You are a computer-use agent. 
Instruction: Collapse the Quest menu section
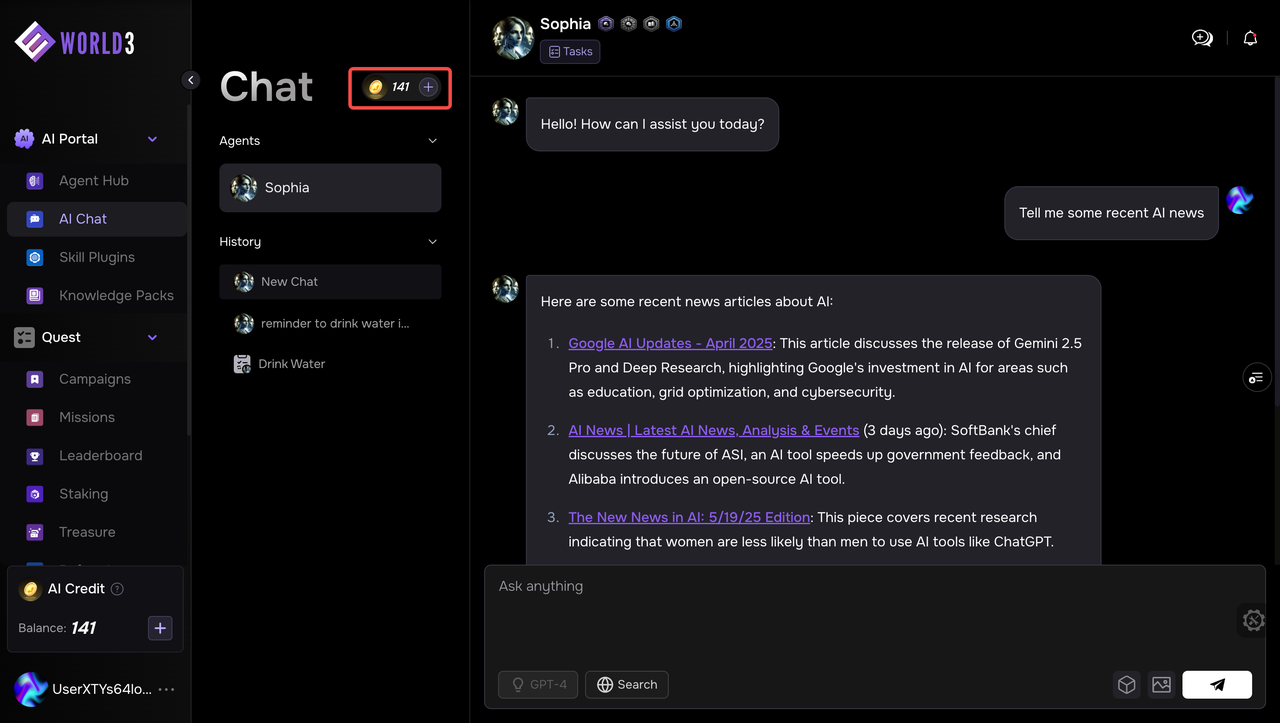tap(153, 337)
